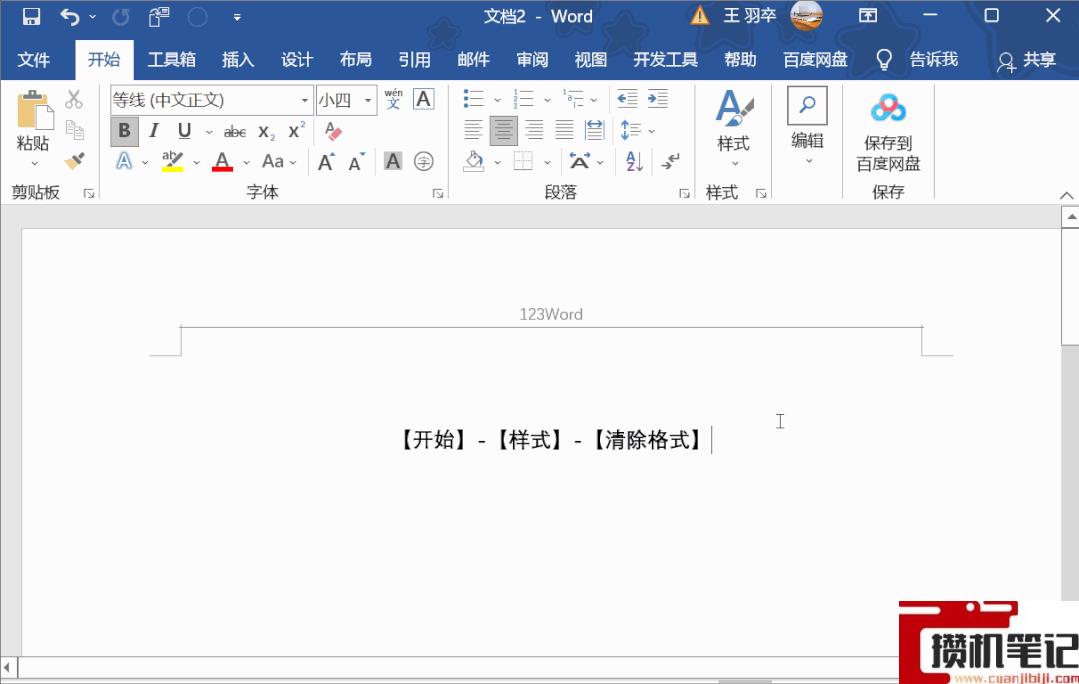Customize the Quick Access Toolbar
Viewport: 1079px width, 684px height.
click(x=237, y=17)
